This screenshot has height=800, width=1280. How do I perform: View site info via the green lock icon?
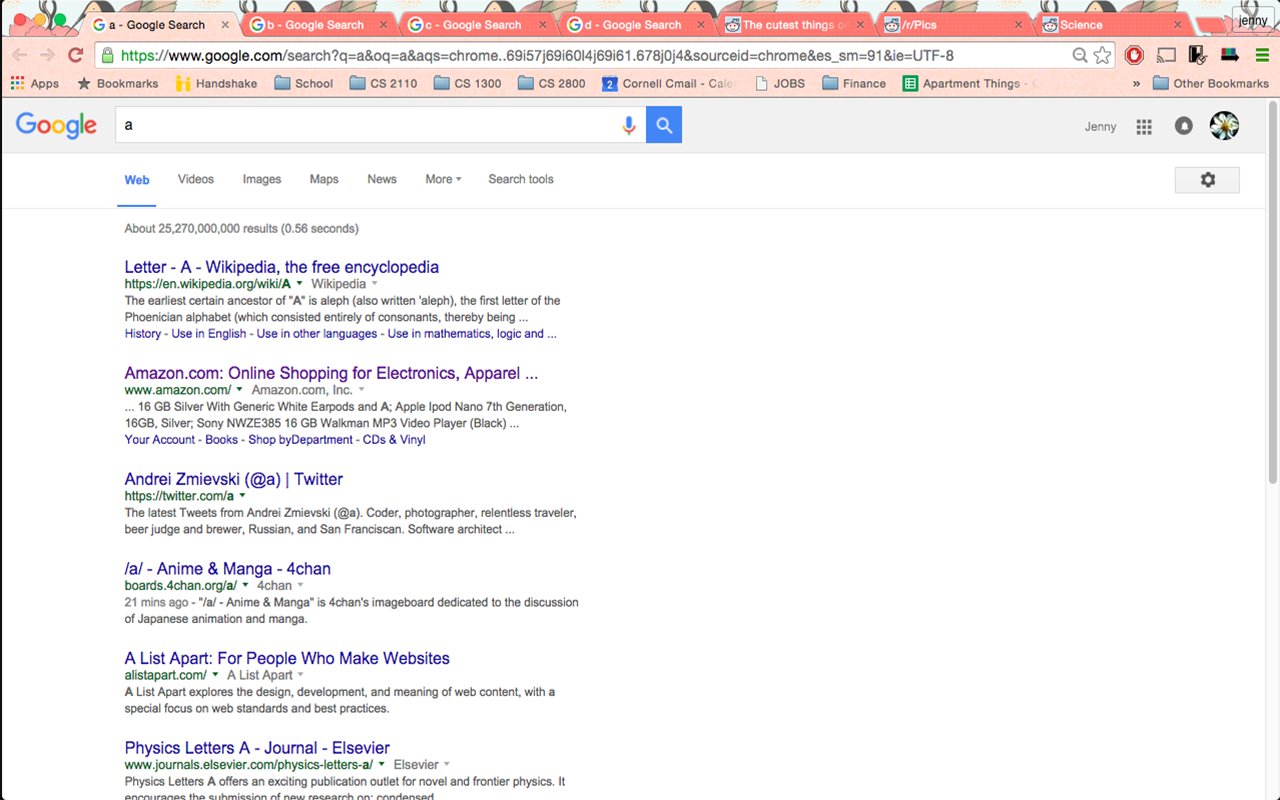(107, 56)
